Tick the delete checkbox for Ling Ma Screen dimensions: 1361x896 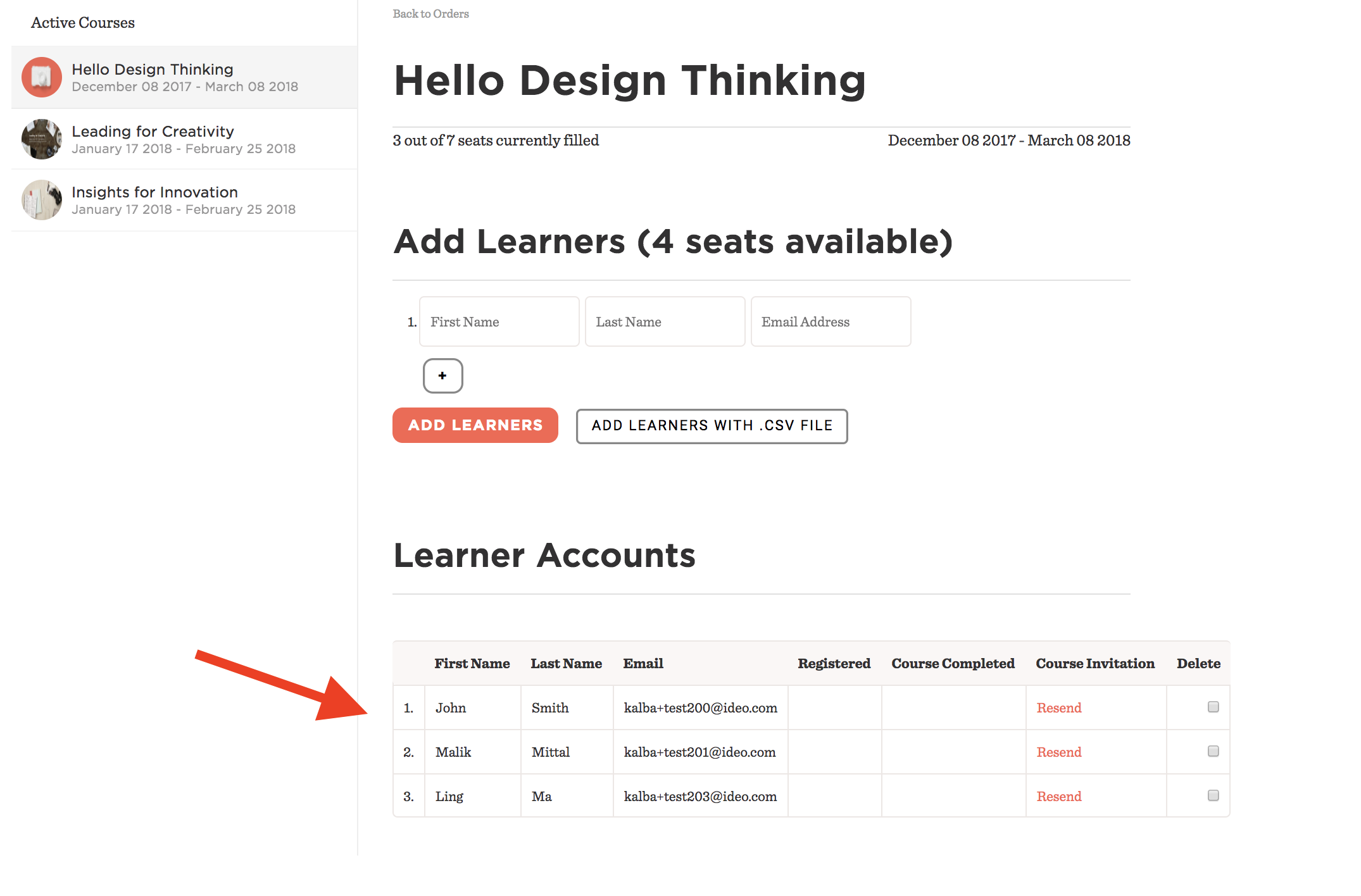click(1213, 795)
